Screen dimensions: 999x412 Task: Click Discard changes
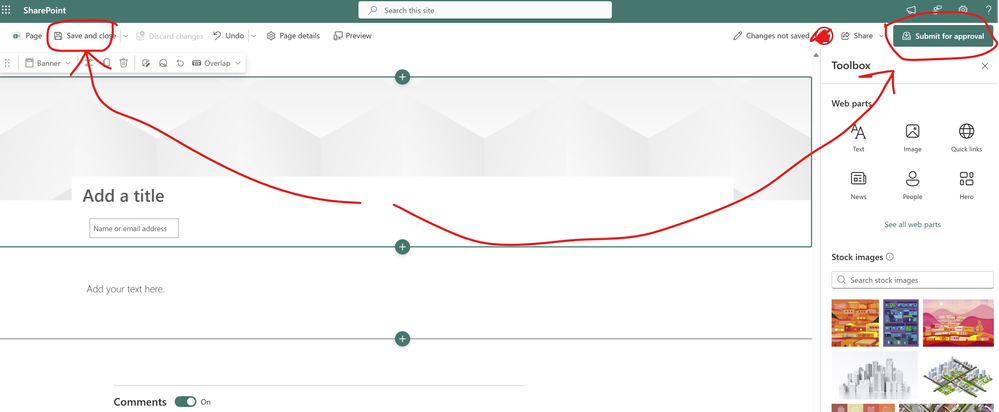click(169, 36)
